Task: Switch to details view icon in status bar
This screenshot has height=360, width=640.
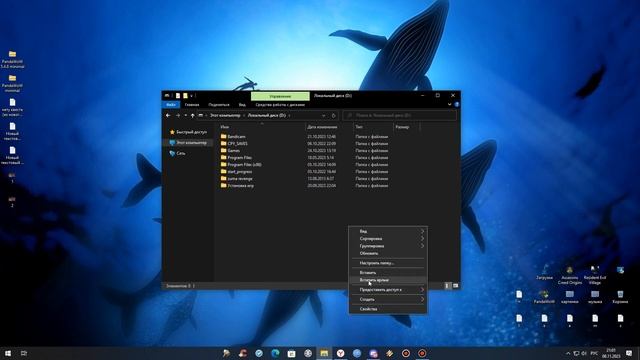Action: pos(447,286)
